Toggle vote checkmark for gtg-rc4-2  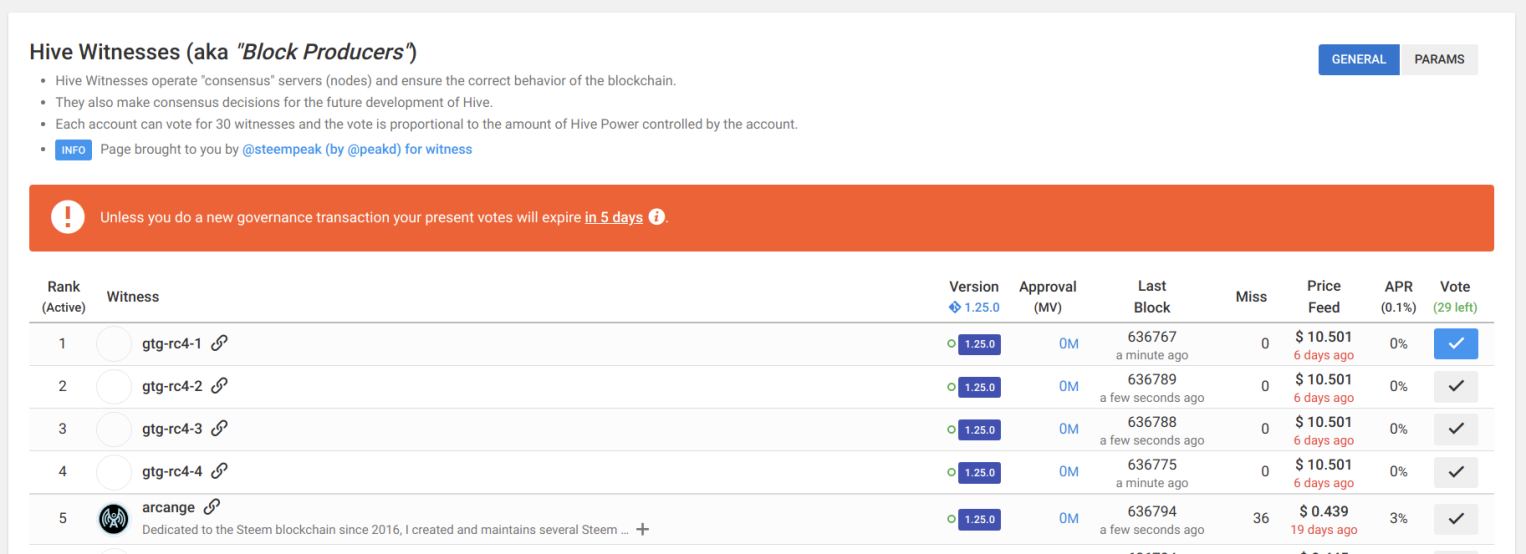[1456, 386]
